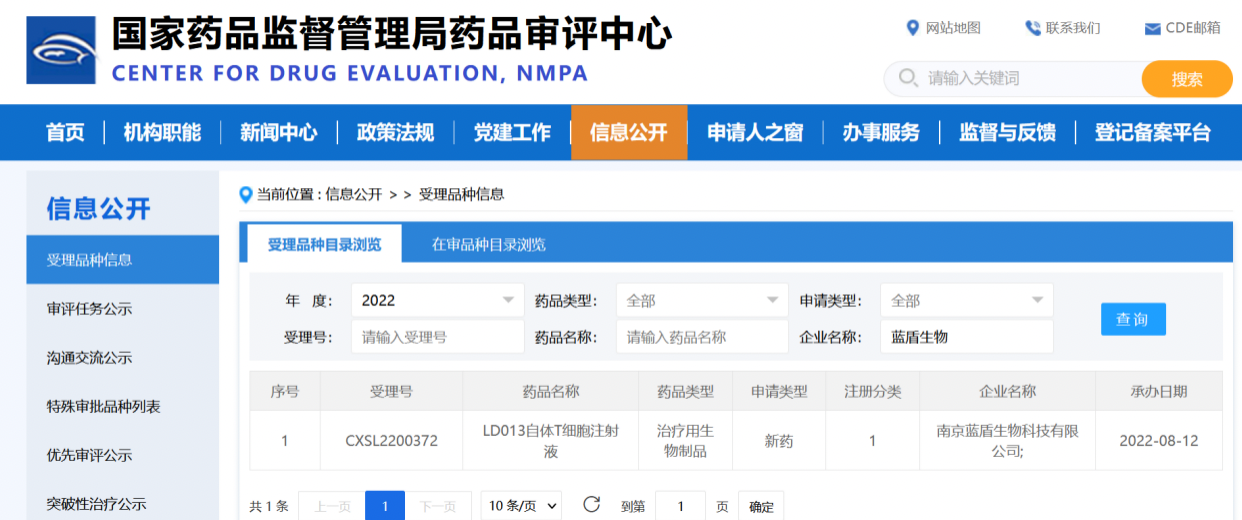
Task: Open 新闻中心 in navigation bar
Action: 278,132
